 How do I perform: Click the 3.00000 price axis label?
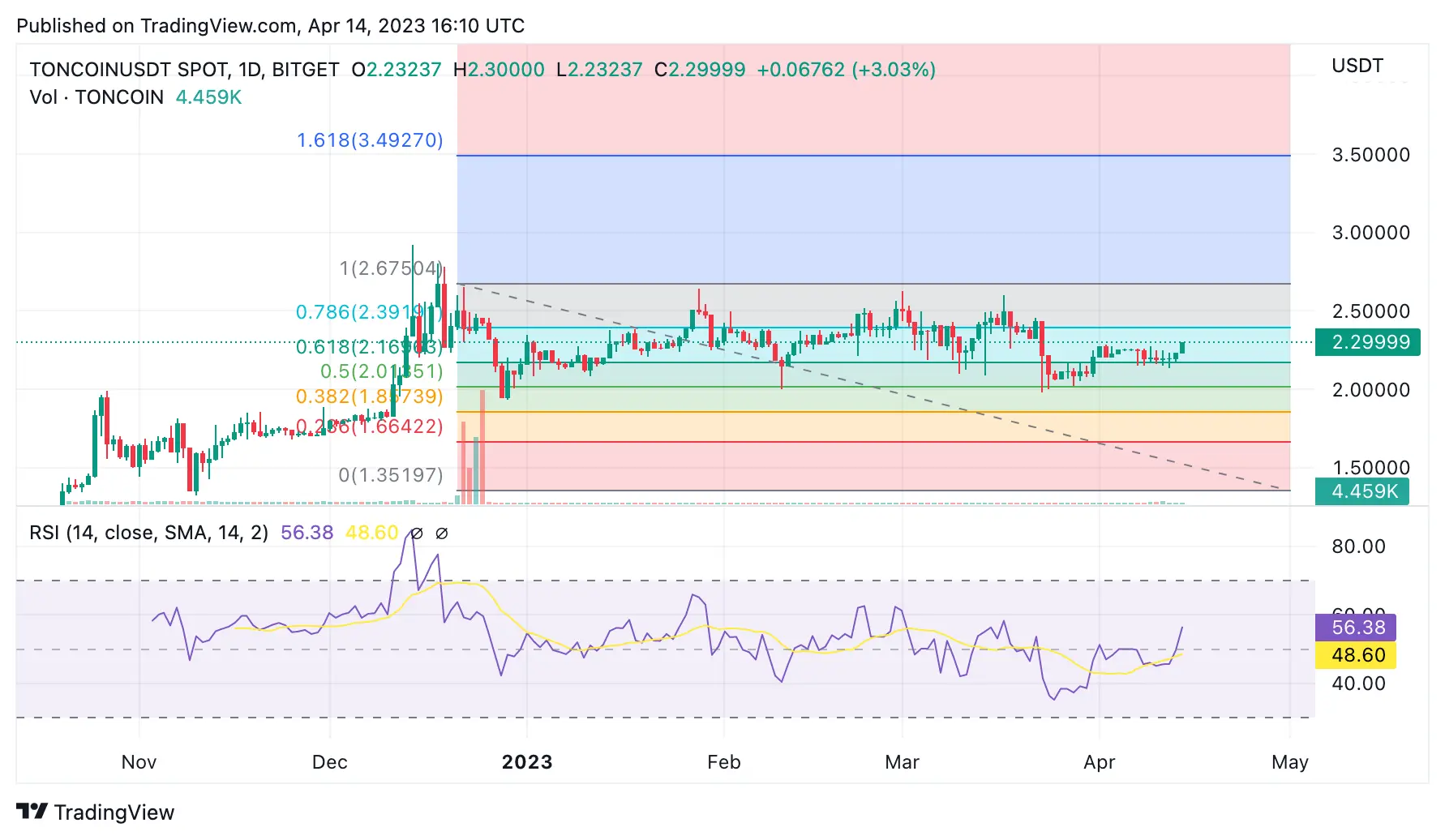[x=1371, y=233]
